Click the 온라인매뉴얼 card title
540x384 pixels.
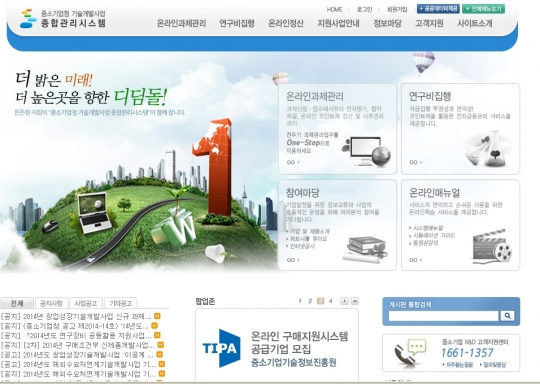pos(434,193)
